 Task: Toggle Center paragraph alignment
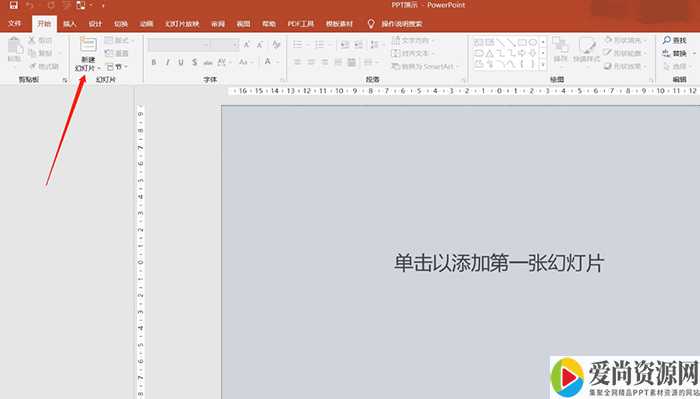tap(311, 62)
